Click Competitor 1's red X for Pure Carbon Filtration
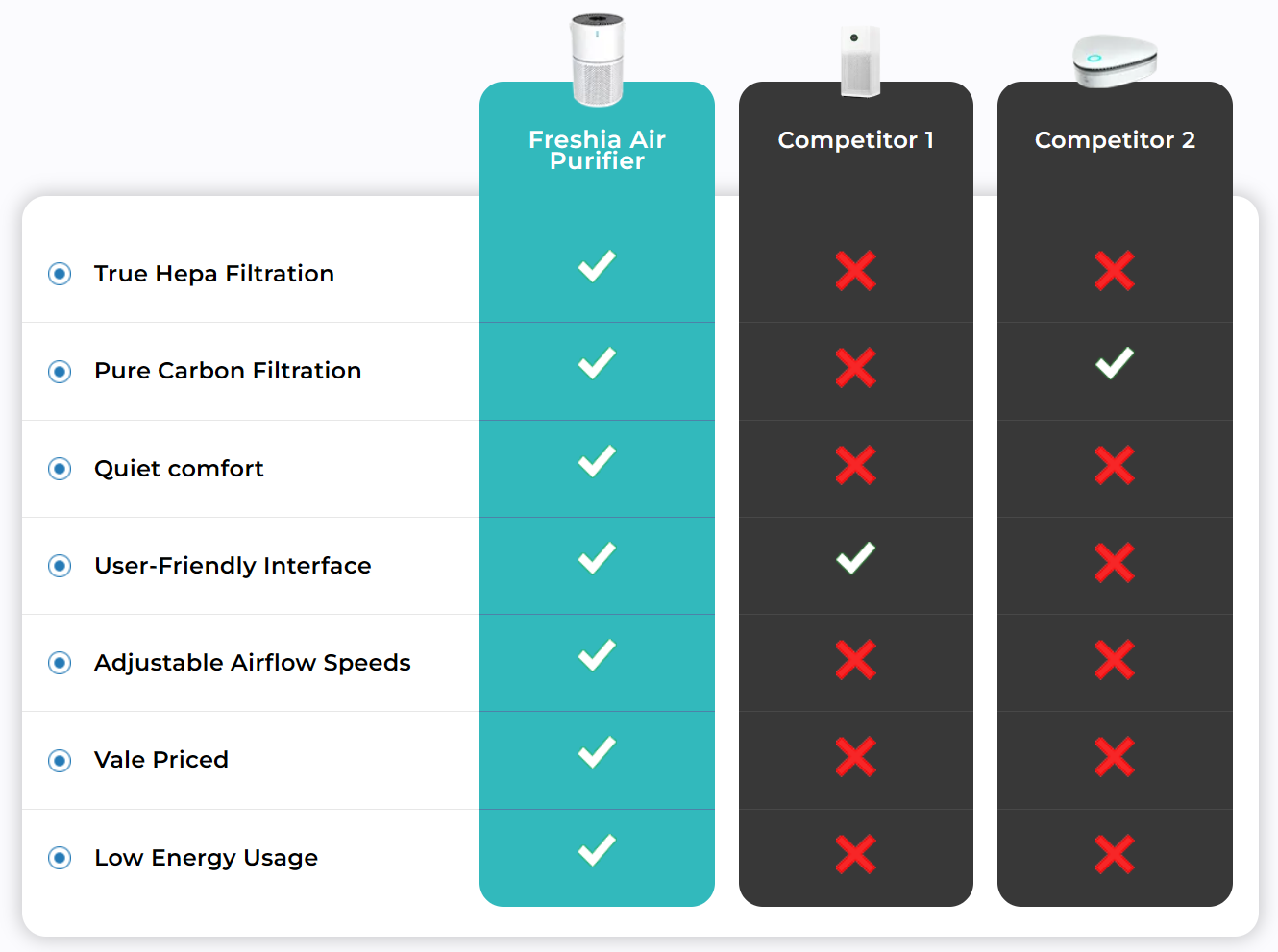Image resolution: width=1278 pixels, height=952 pixels. tap(855, 368)
